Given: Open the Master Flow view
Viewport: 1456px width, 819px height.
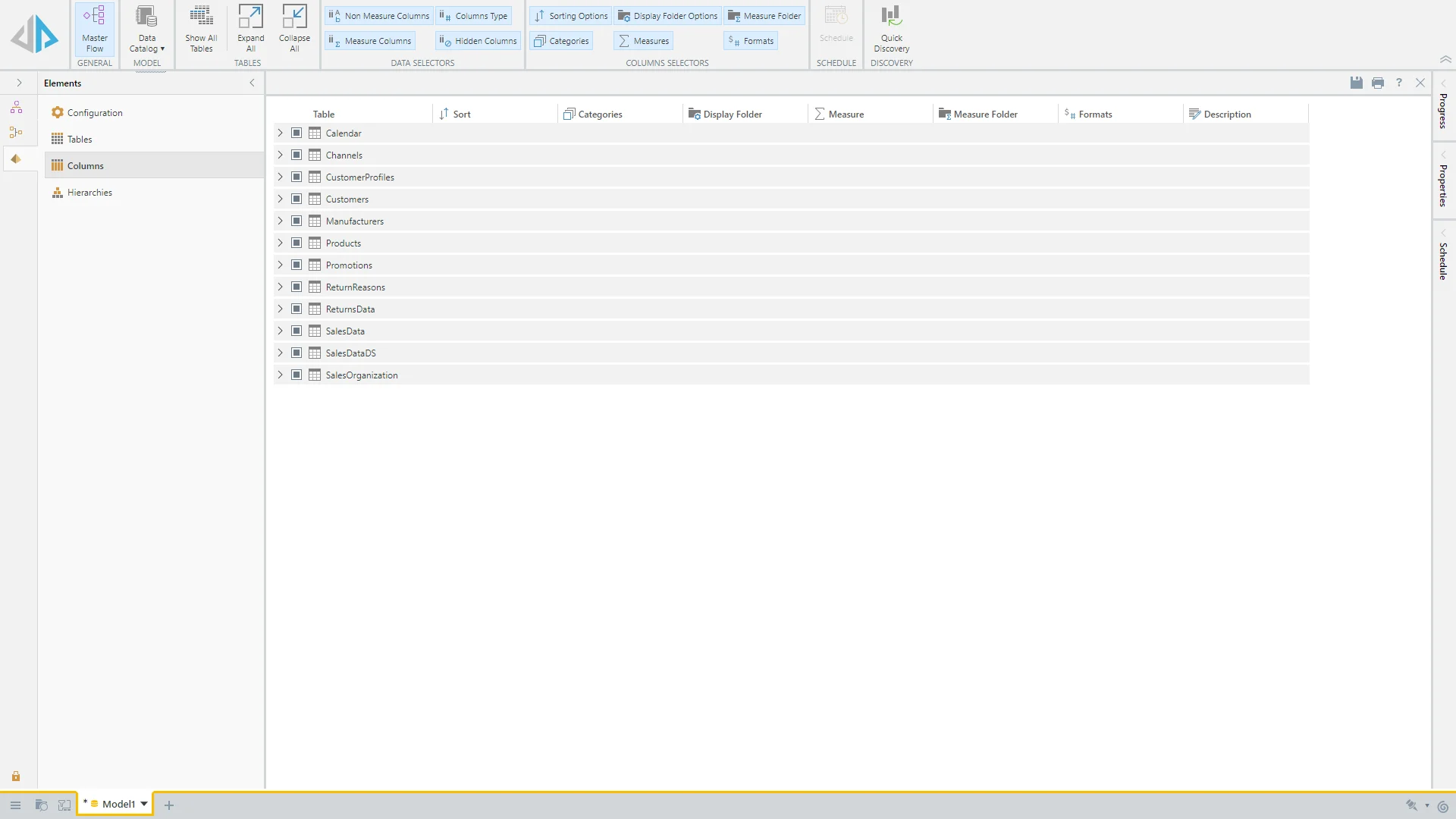Looking at the screenshot, I should coord(95,29).
